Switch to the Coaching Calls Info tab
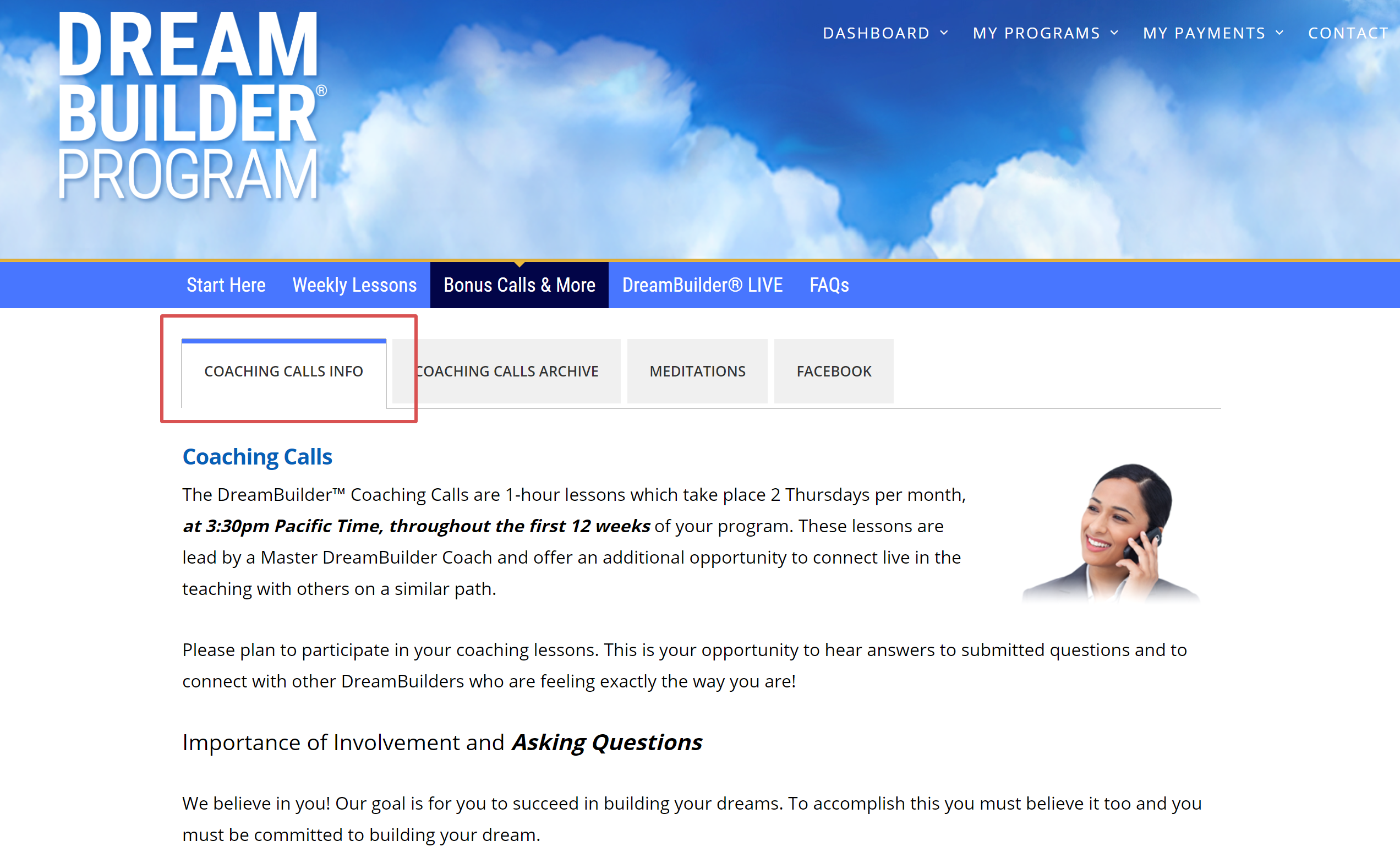Screen dimensions: 1400x852 (x=283, y=371)
